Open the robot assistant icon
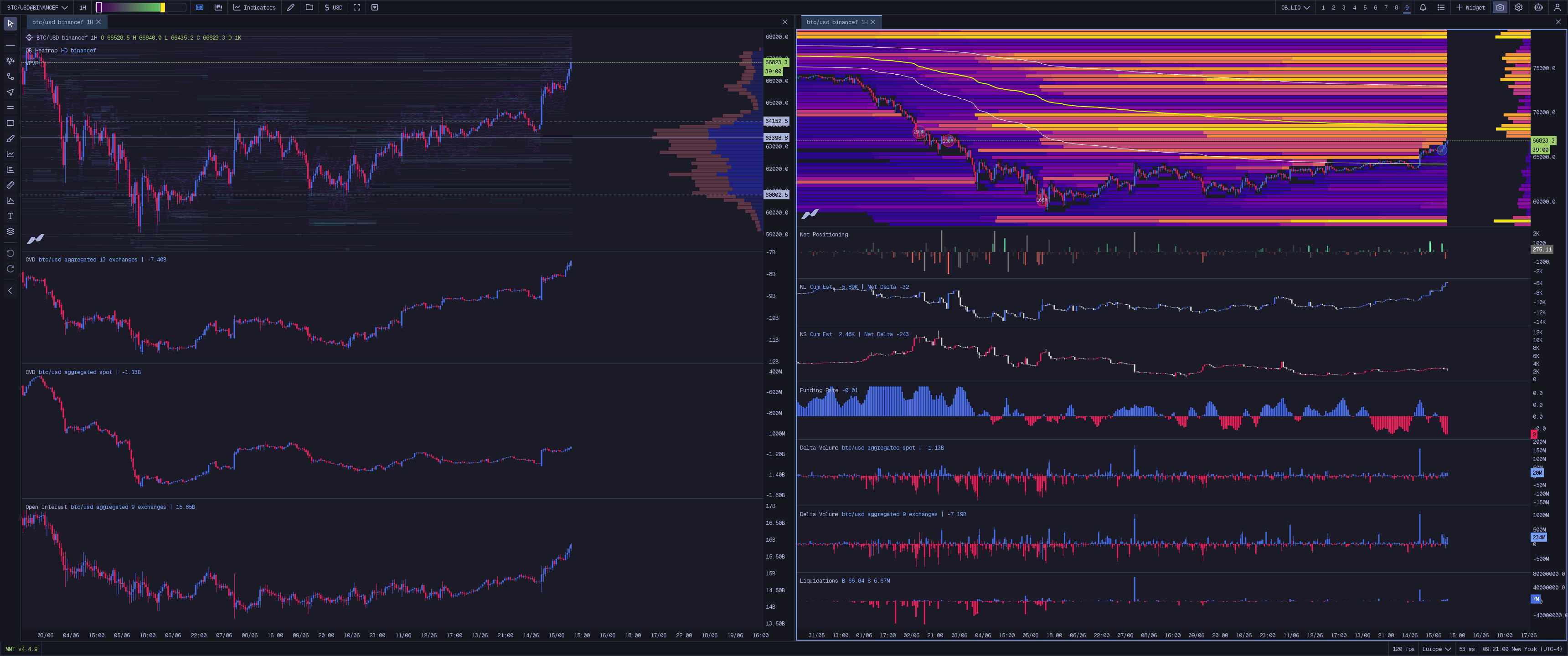 pos(1538,7)
